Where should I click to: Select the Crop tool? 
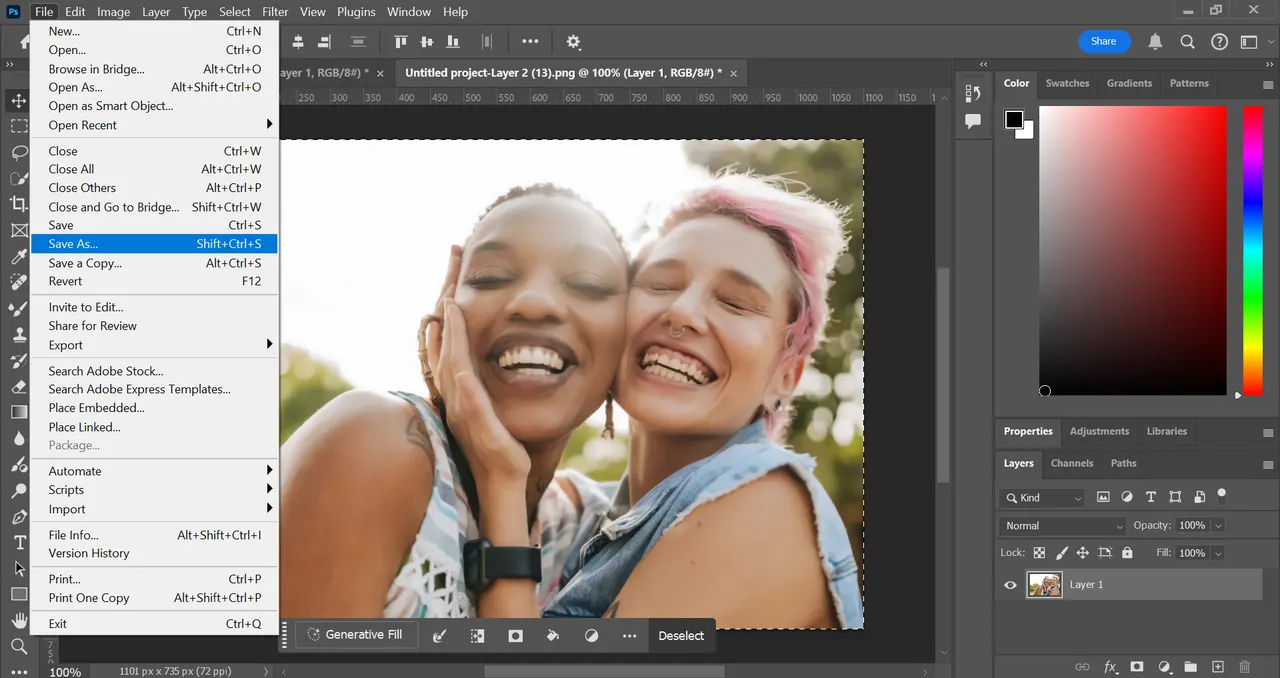(19, 204)
